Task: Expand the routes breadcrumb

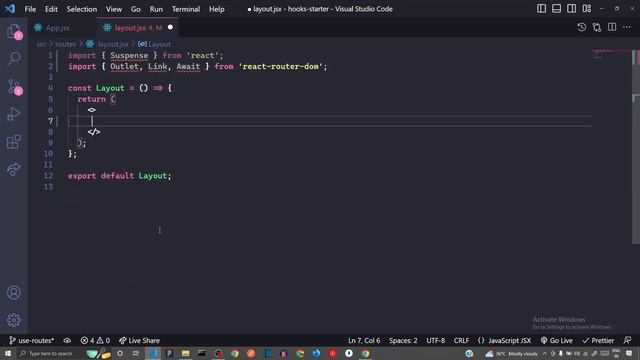Action: (x=65, y=44)
